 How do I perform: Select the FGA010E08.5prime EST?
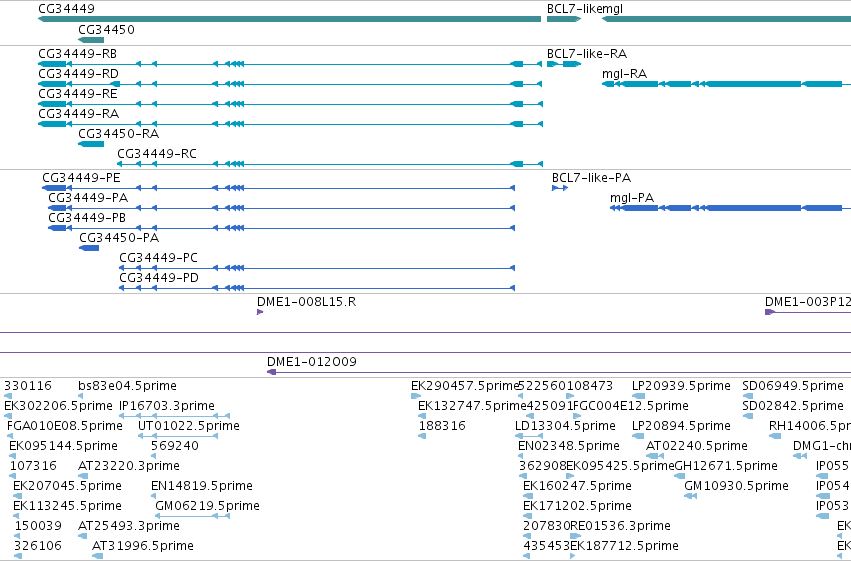(65, 426)
